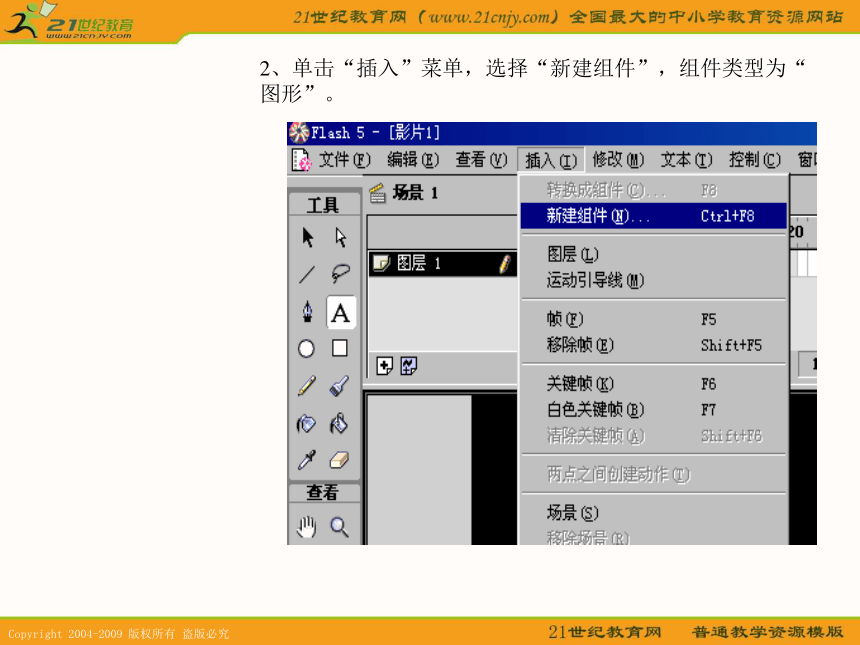Click the 插入(I) menu

tap(551, 160)
